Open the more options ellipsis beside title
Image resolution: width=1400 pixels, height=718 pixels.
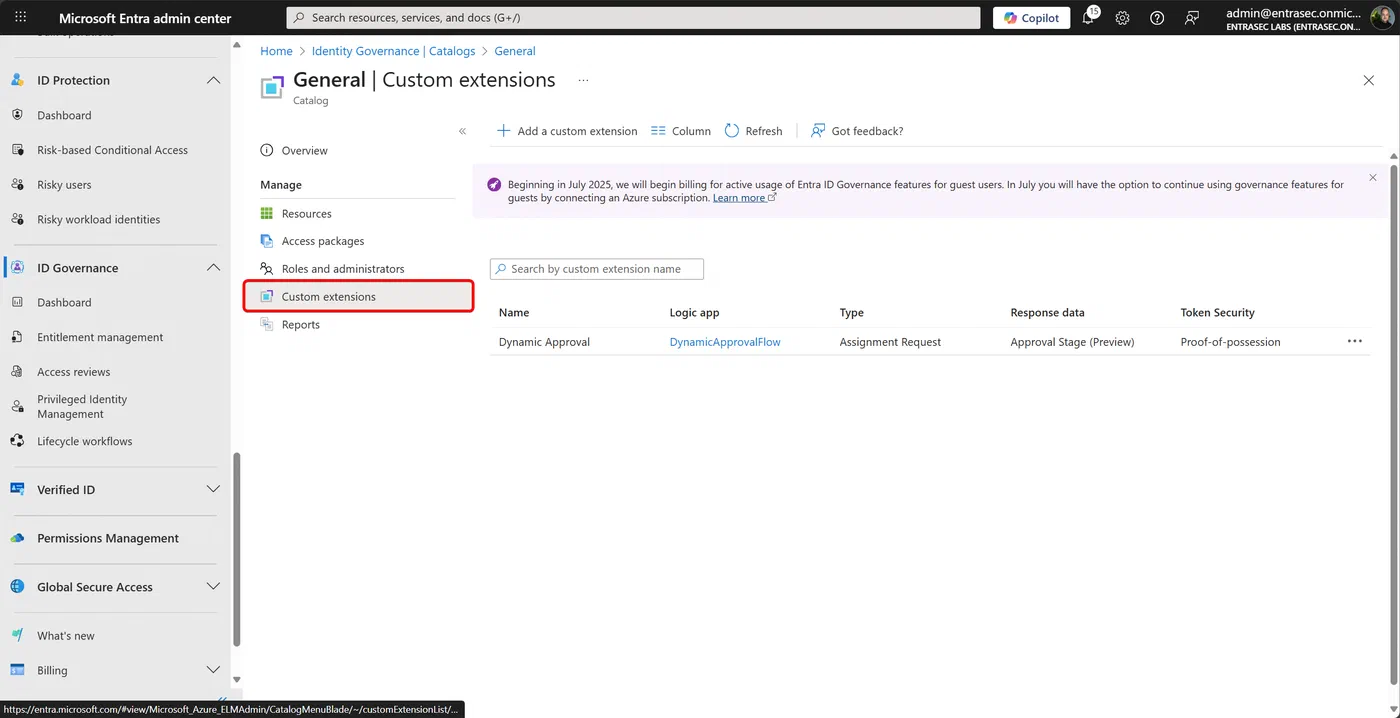(583, 80)
